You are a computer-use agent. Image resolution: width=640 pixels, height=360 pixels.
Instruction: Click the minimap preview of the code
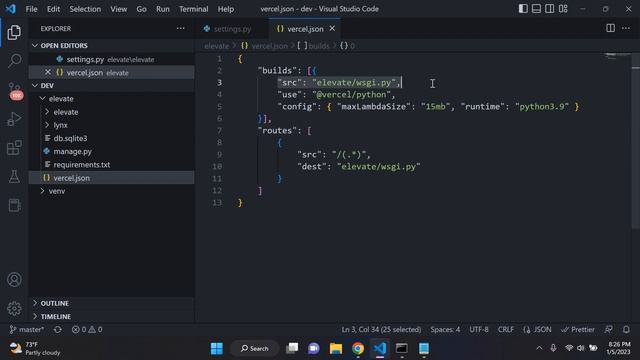616,57
